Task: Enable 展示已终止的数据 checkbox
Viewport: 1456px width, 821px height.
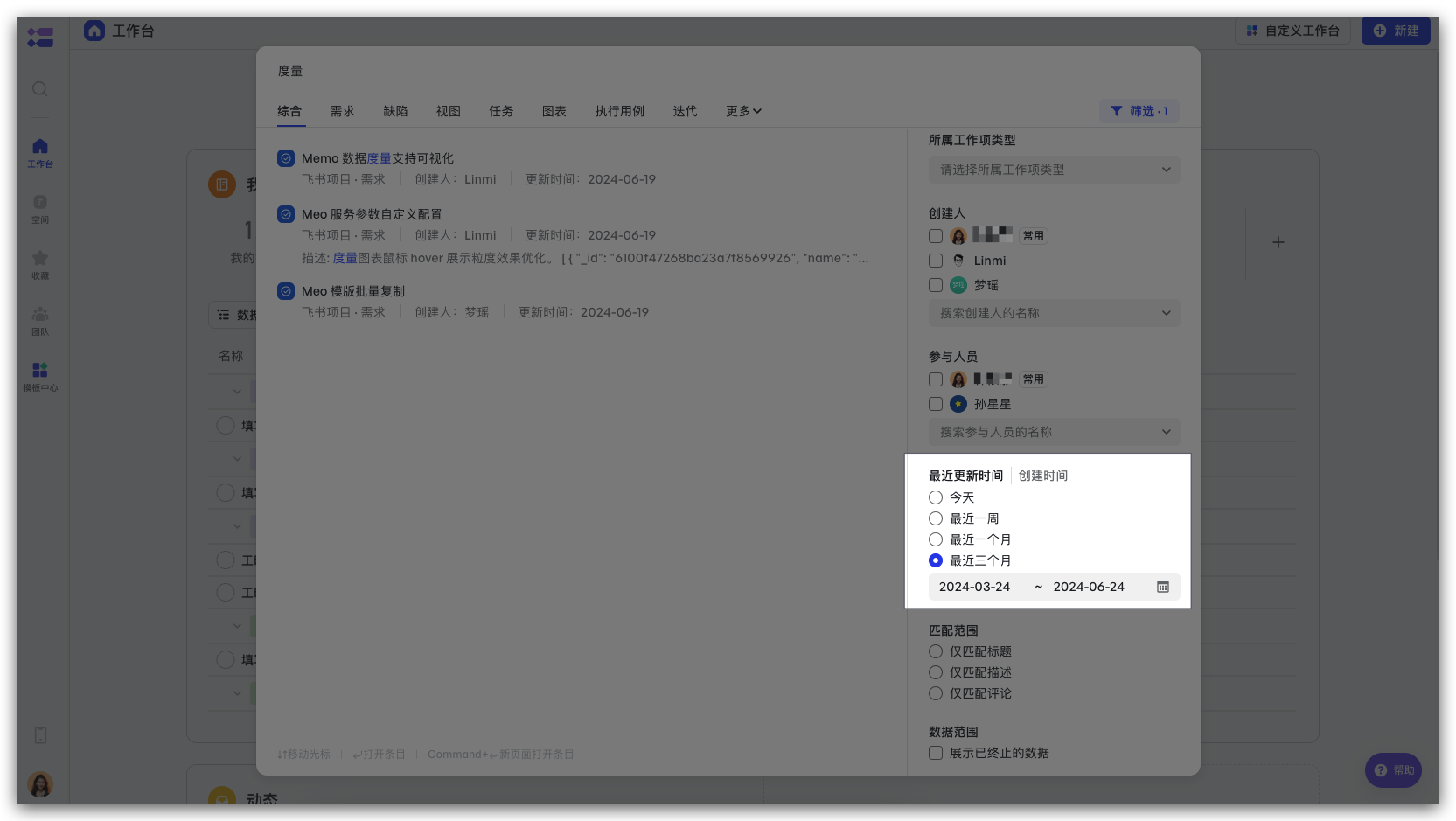Action: (936, 753)
